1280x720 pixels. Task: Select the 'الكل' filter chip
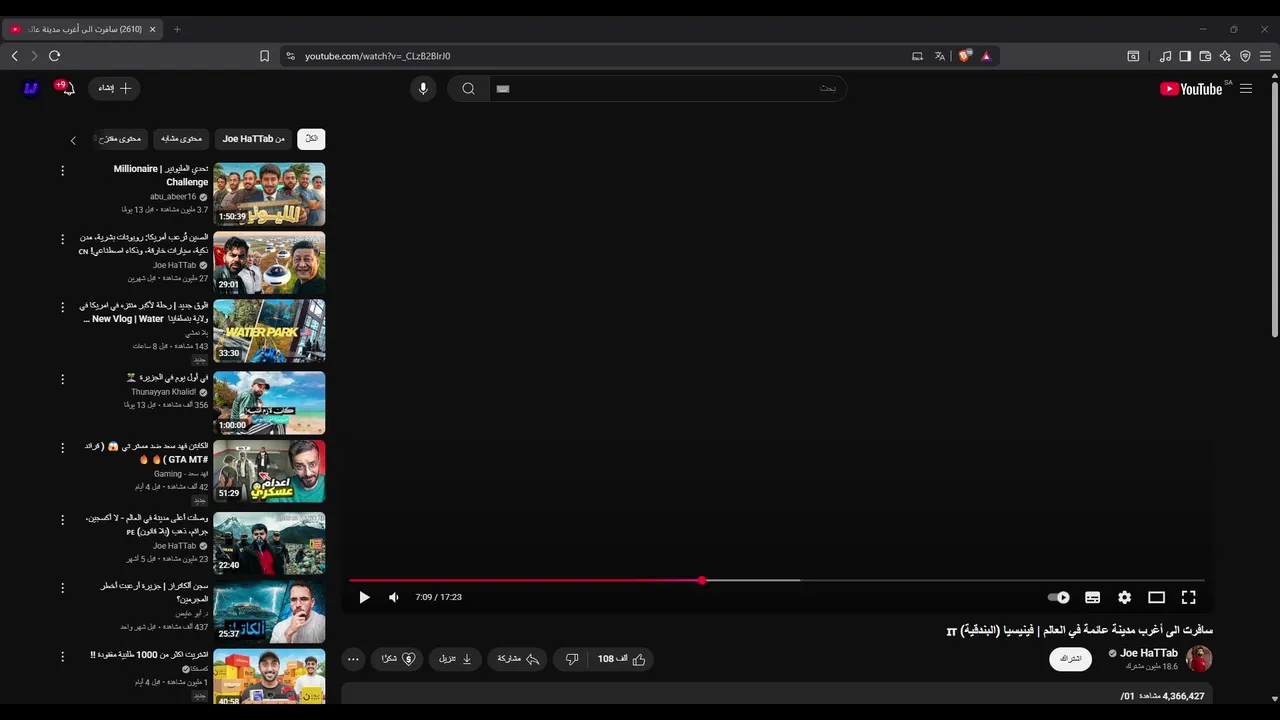click(311, 139)
